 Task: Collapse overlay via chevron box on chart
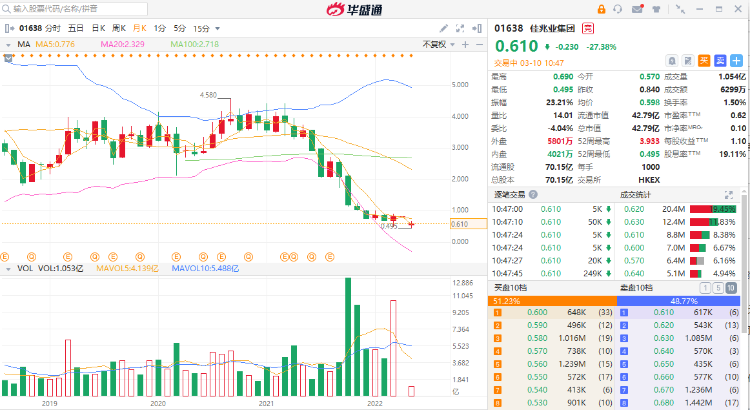coord(8,58)
